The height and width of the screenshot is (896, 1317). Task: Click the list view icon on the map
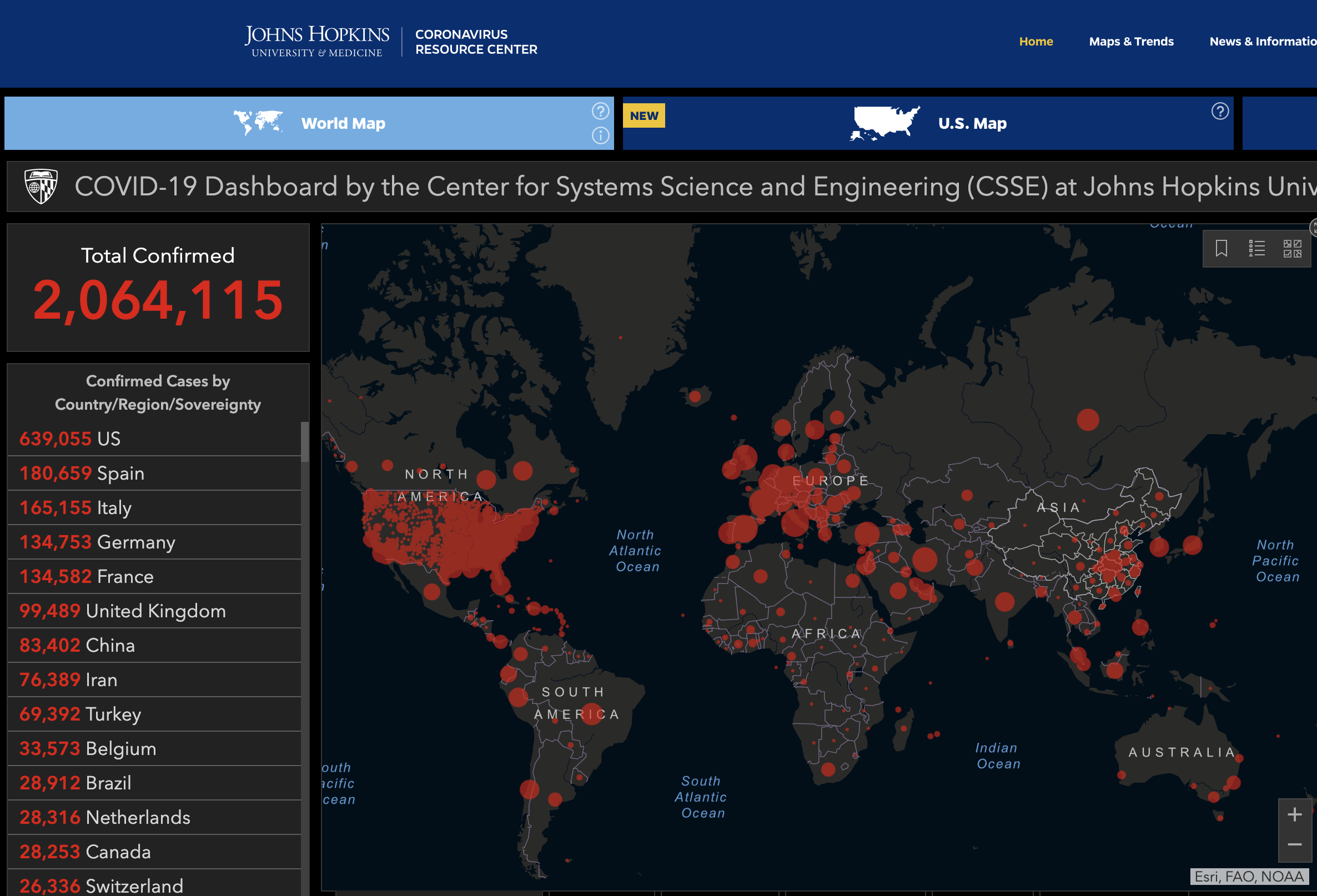1257,250
